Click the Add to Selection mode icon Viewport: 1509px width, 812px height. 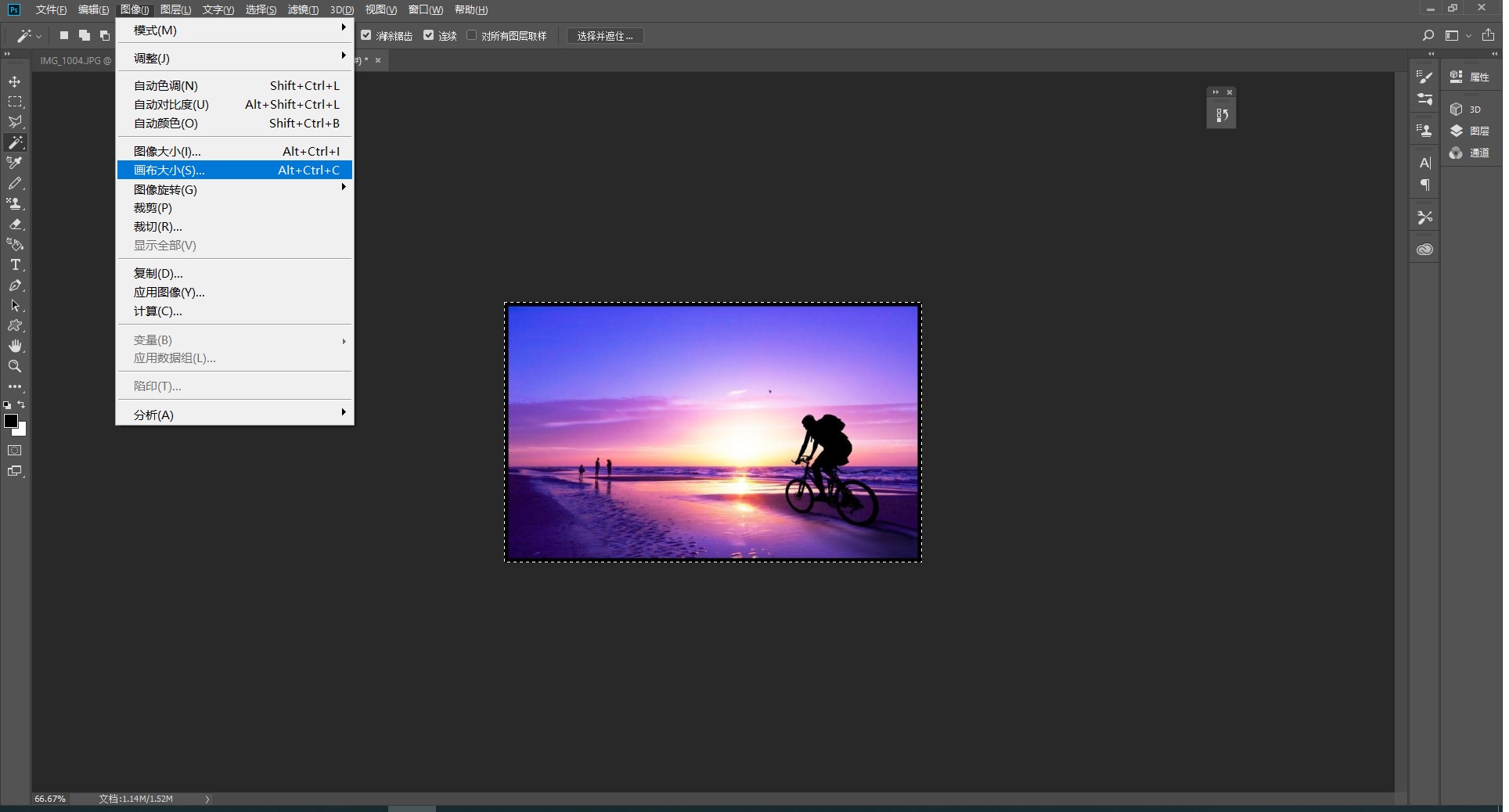85,36
